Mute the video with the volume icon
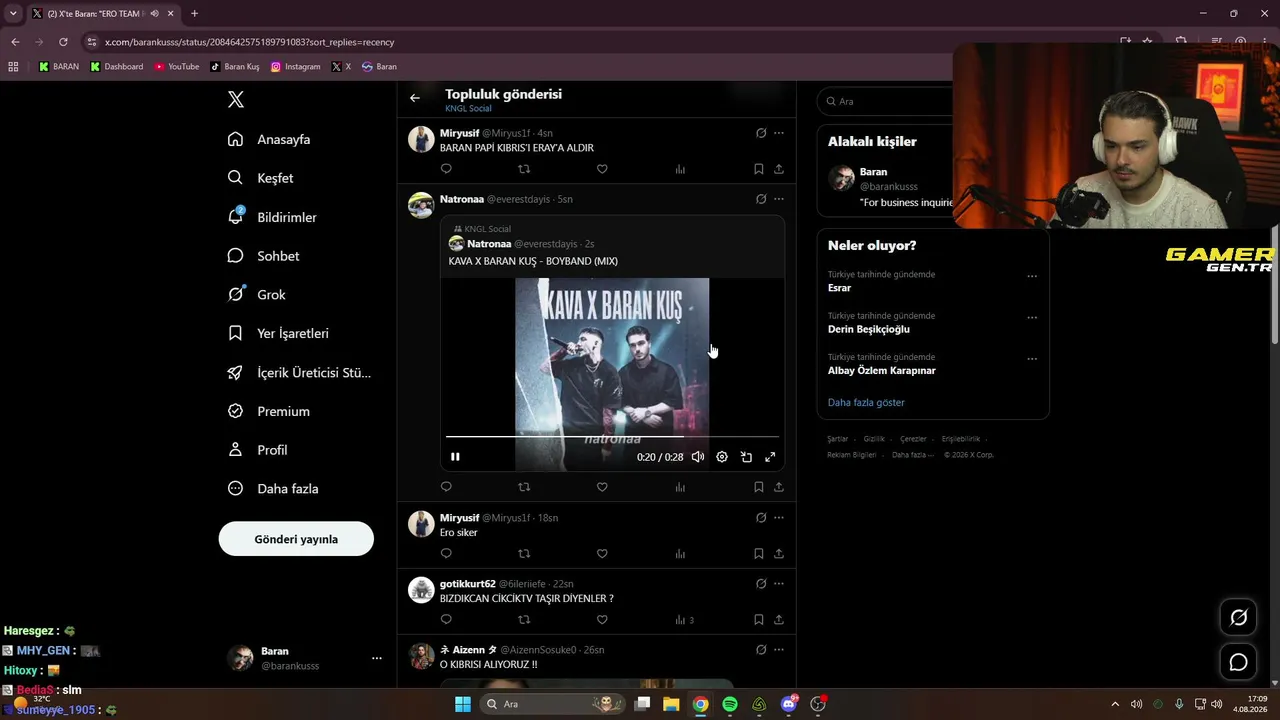Screen dimensions: 1280x720 (x=698, y=457)
